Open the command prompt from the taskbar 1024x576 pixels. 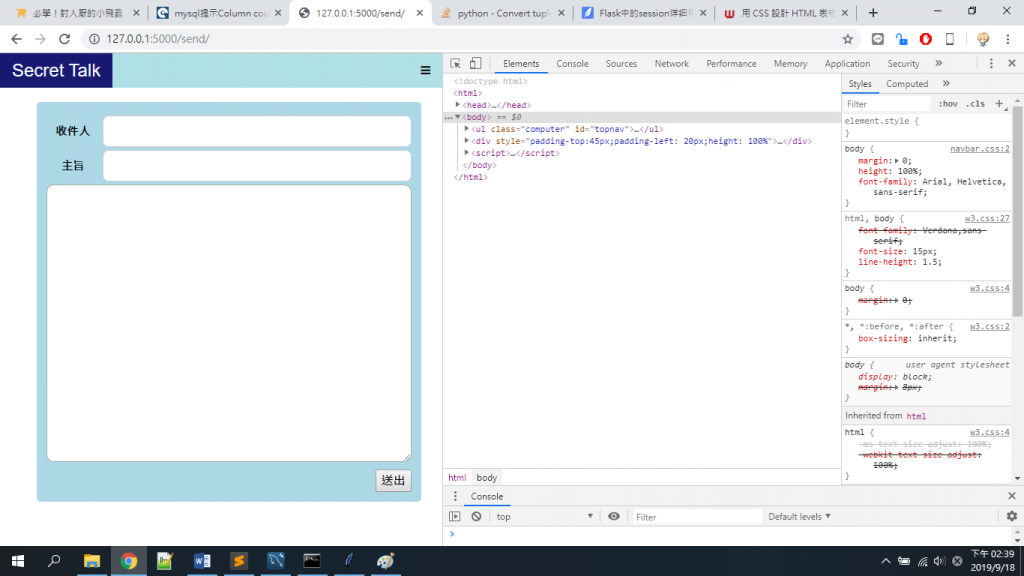(x=312, y=561)
